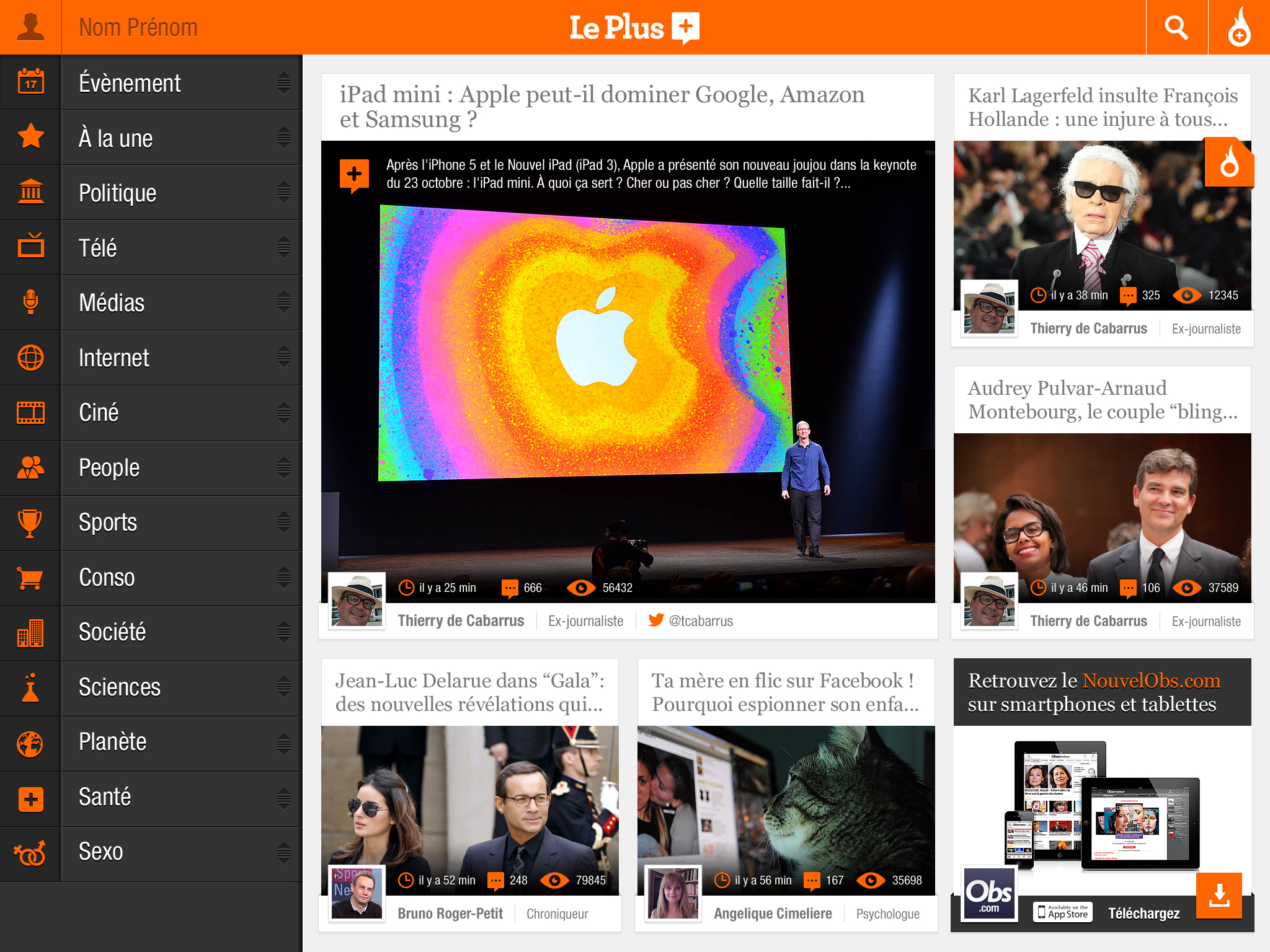Open Ta mère en flic sur Facebook headline

pyautogui.click(x=786, y=692)
